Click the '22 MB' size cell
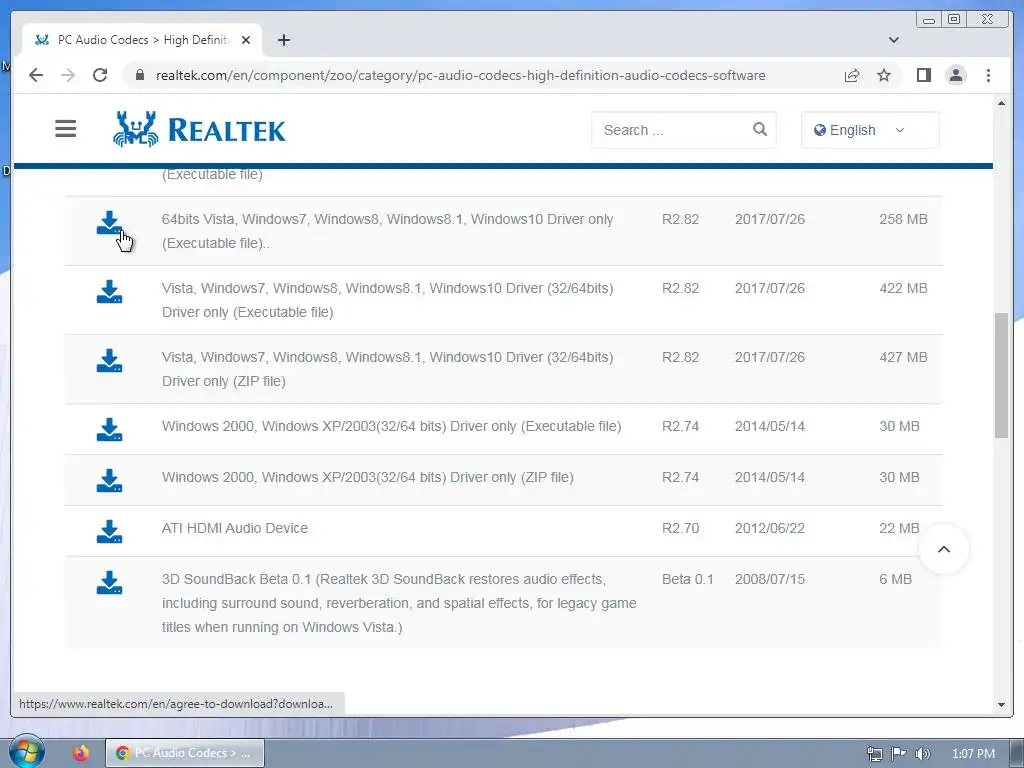 (899, 528)
